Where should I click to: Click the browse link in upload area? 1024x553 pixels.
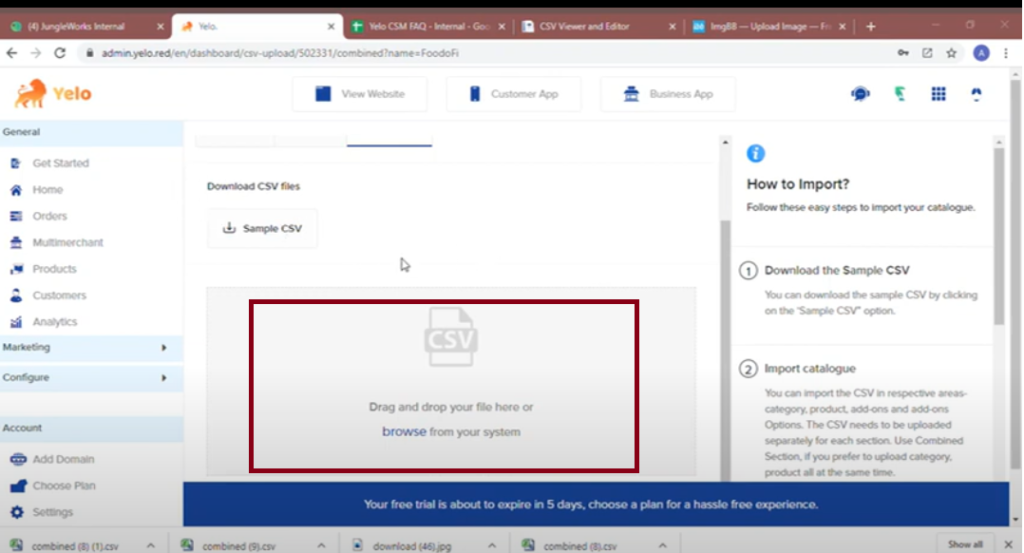[404, 432]
